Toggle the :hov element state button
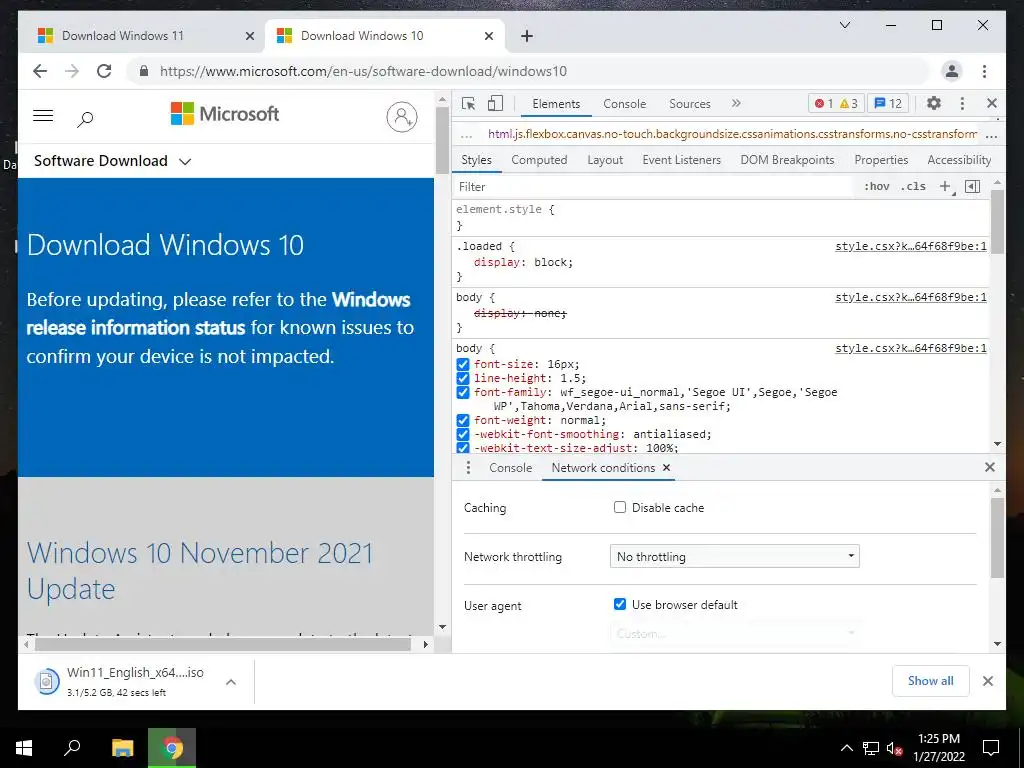This screenshot has height=768, width=1024. click(x=876, y=187)
